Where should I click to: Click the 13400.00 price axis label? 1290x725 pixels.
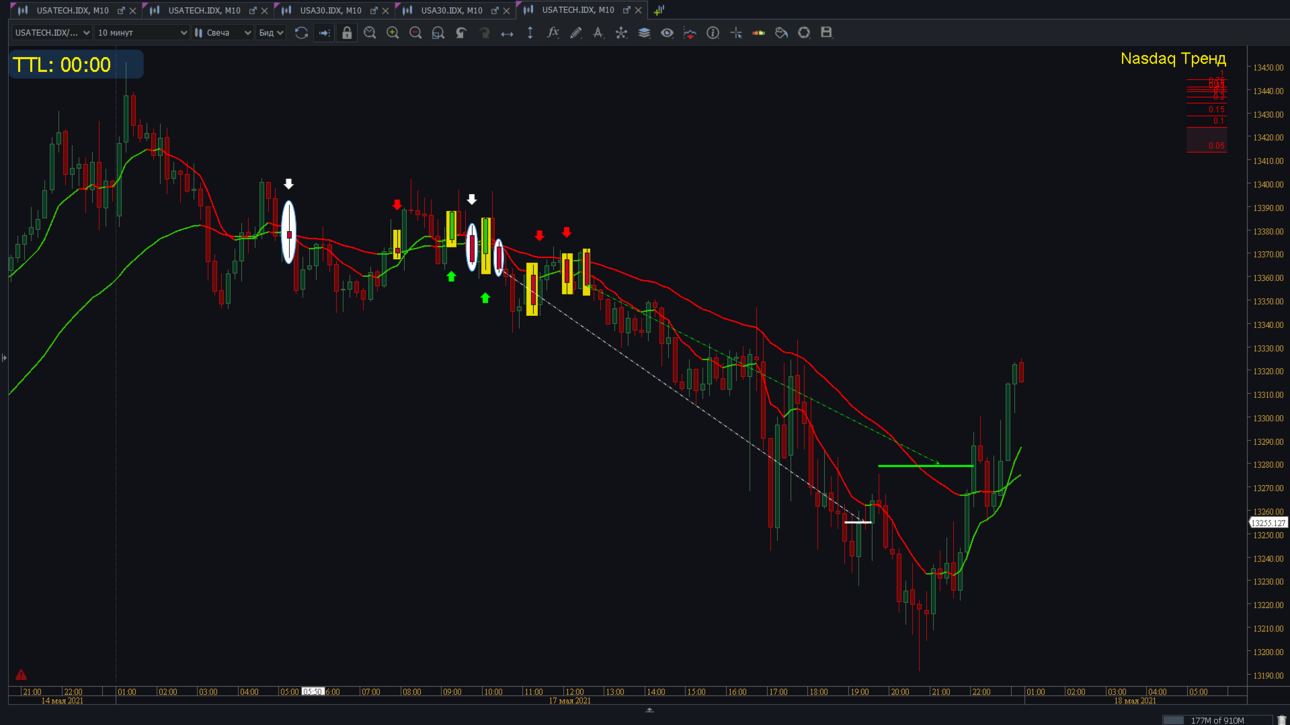click(x=1268, y=185)
